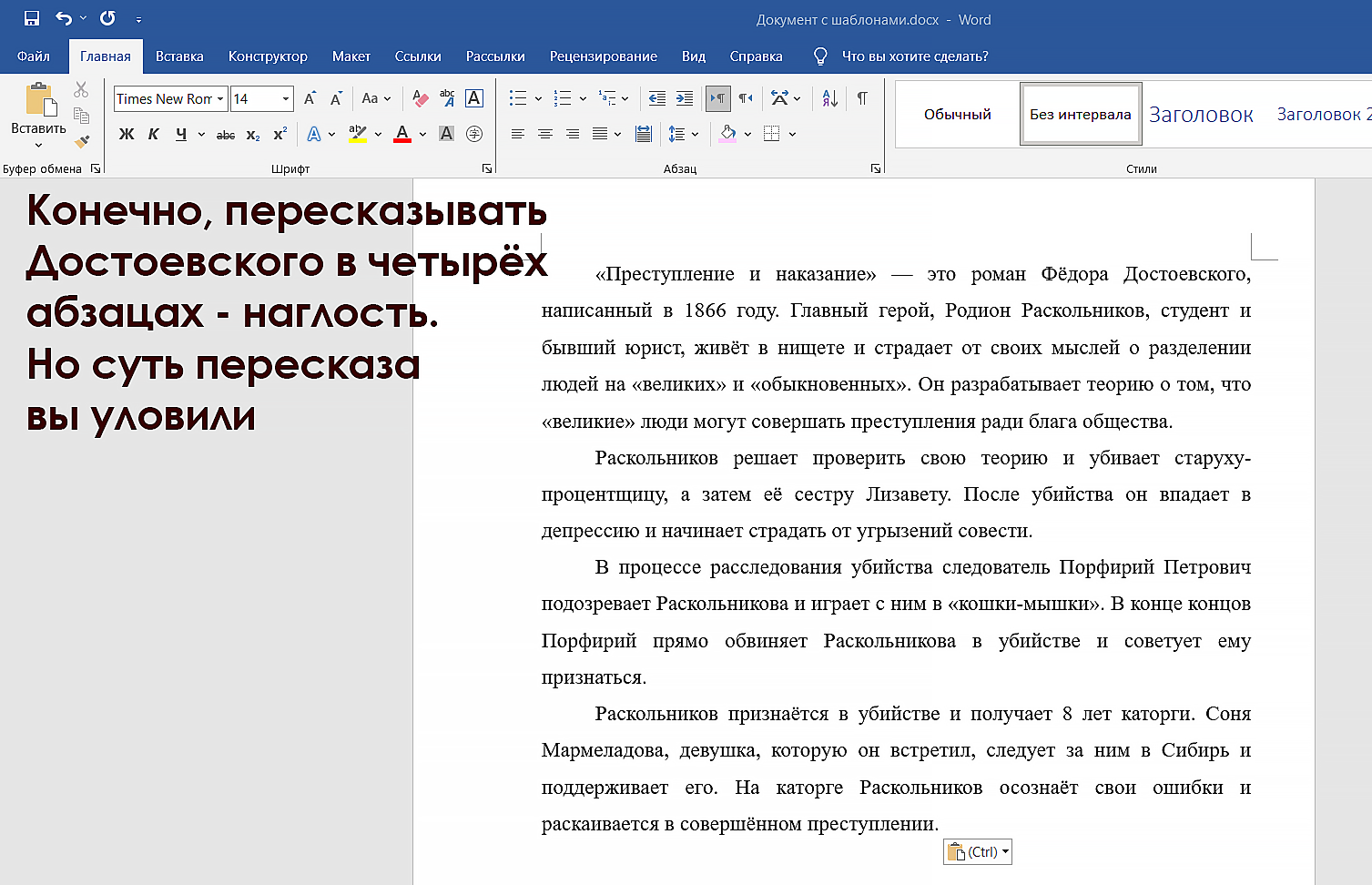This screenshot has width=1372, height=885.
Task: Open the (Ctrl) paste options popup
Action: point(978,852)
